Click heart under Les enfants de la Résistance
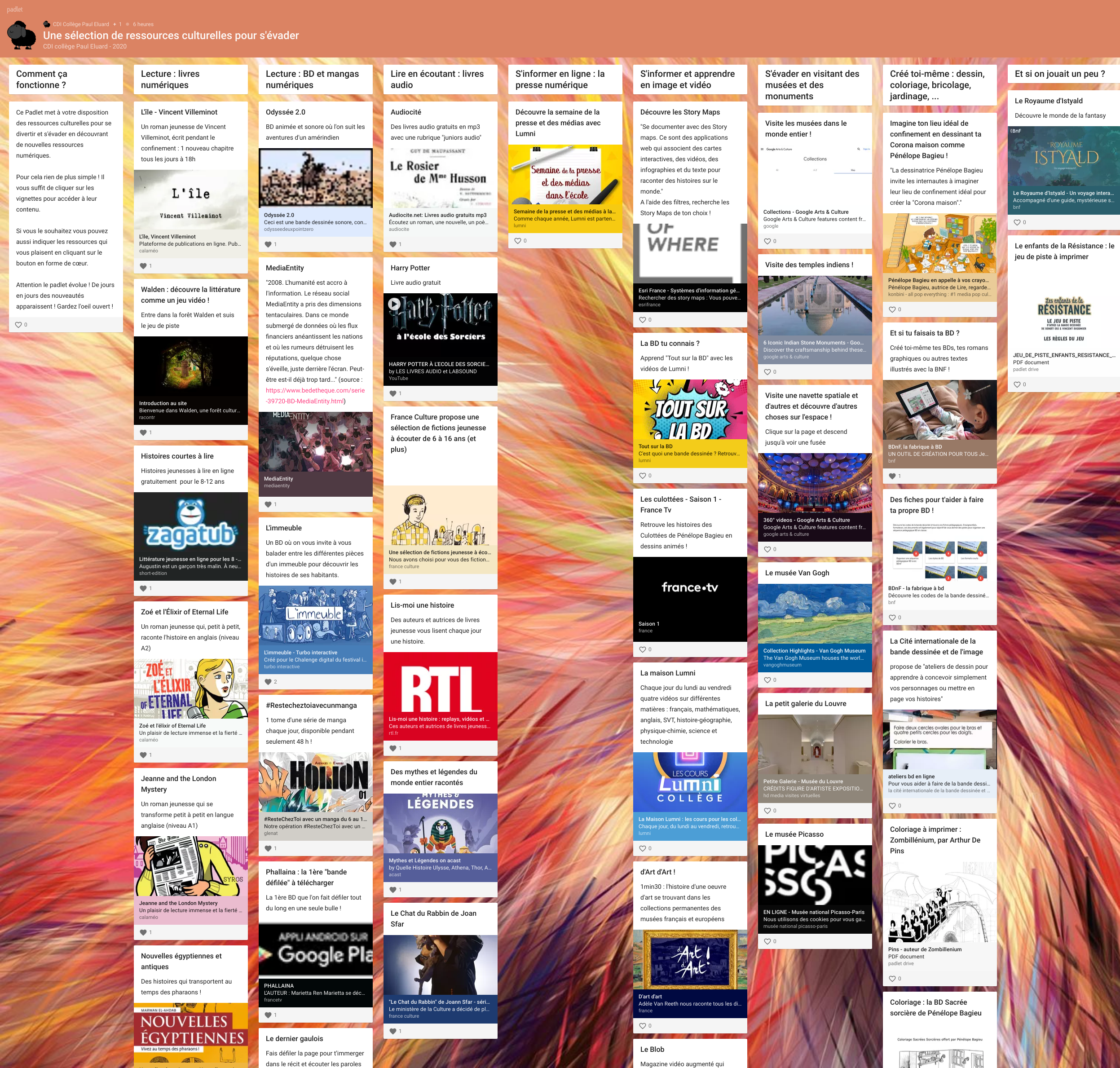This screenshot has height=1068, width=1120. click(1018, 385)
